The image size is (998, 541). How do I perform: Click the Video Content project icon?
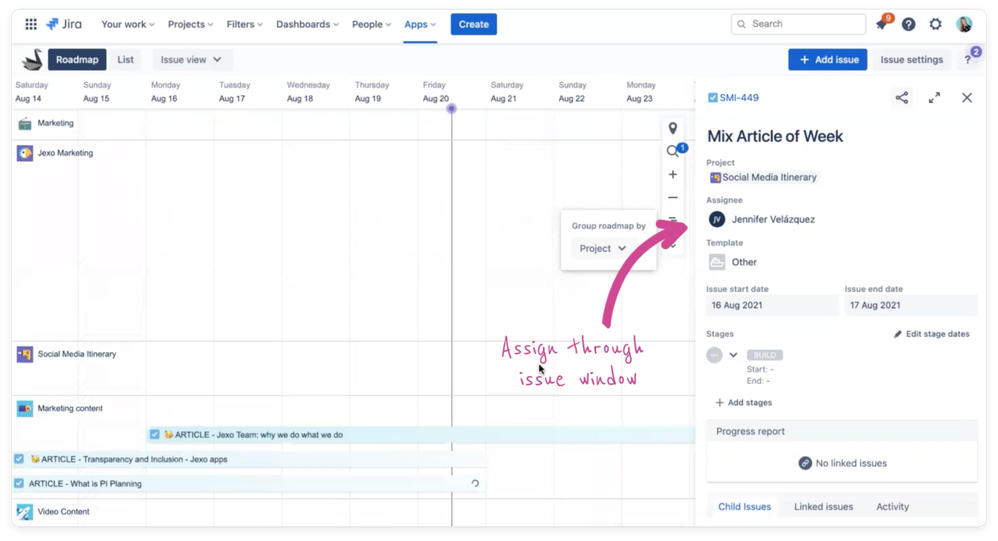[x=25, y=512]
